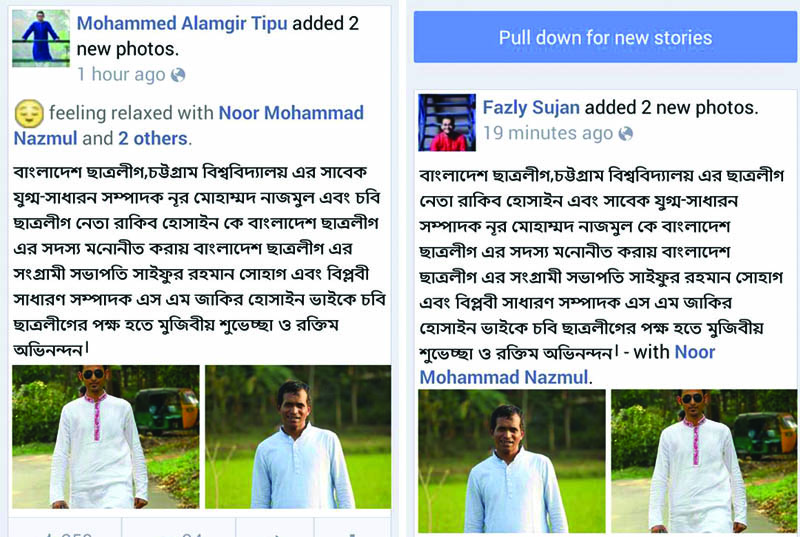
Task: Tap the Bengali post text in Tipu's post
Action: [x=199, y=261]
